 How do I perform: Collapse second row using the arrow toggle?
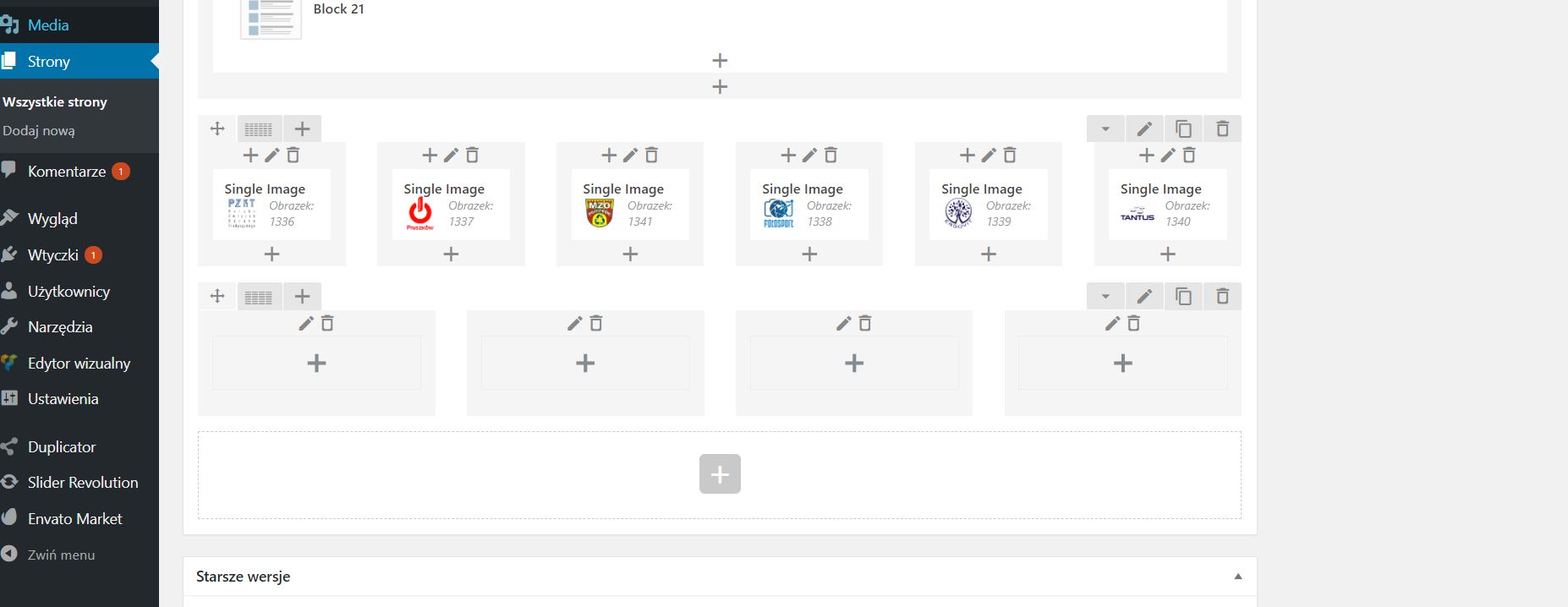pyautogui.click(x=1105, y=296)
